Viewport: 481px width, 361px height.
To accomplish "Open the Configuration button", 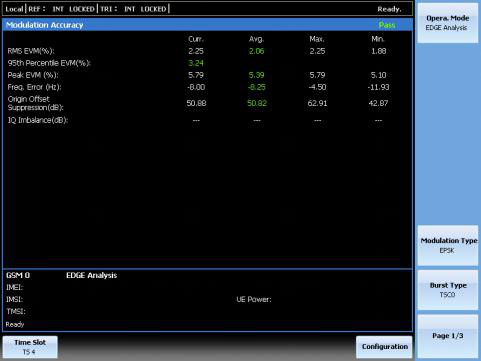I will coord(384,347).
